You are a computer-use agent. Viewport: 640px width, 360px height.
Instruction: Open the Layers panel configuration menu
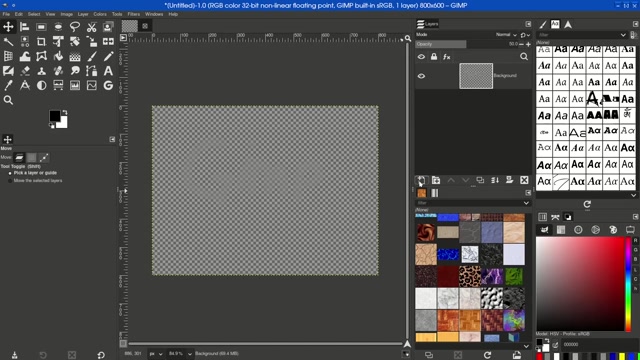(528, 24)
